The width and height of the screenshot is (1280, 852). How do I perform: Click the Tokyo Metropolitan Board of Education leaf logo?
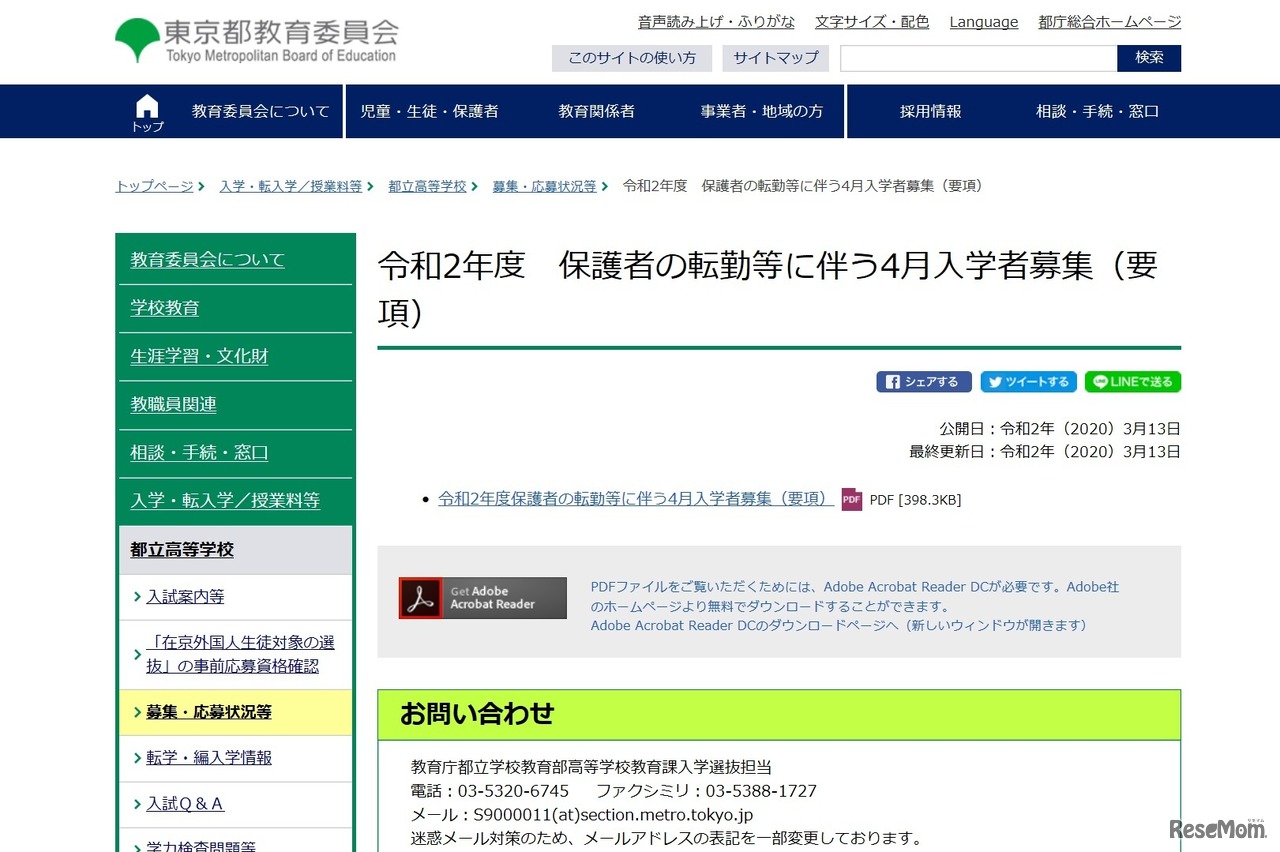pyautogui.click(x=137, y=38)
